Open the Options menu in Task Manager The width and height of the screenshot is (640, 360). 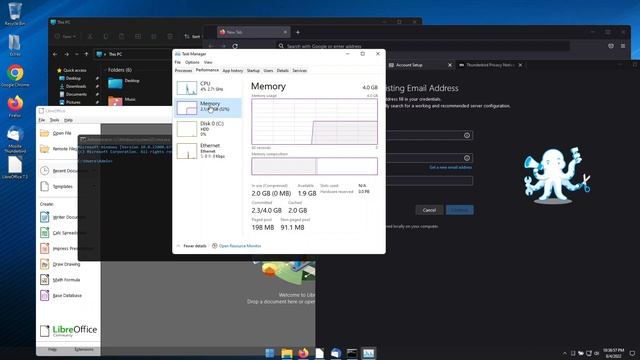click(192, 62)
